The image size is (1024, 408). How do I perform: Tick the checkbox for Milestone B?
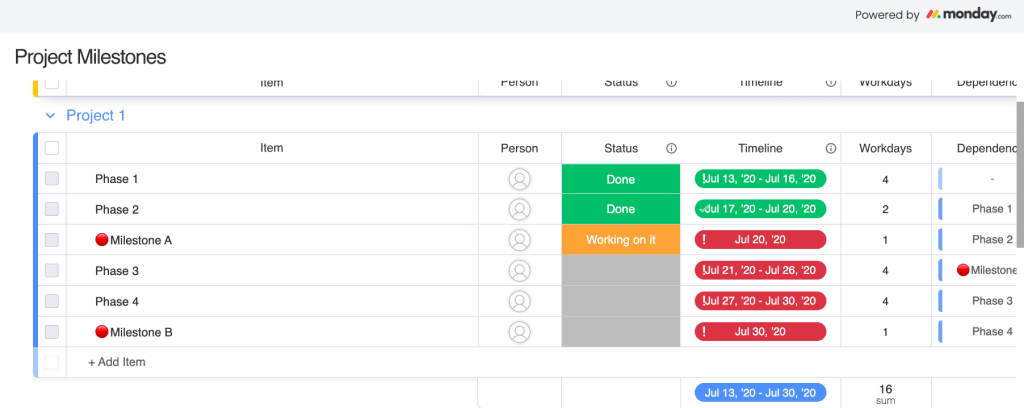tap(52, 332)
